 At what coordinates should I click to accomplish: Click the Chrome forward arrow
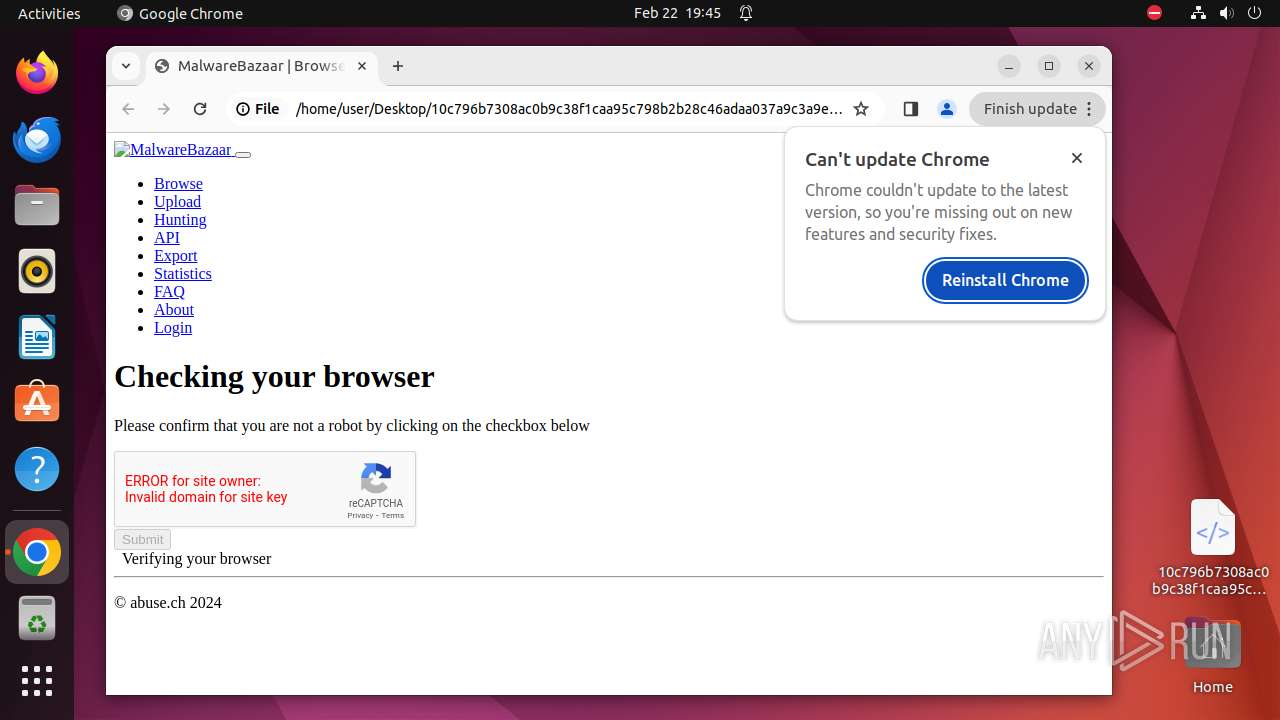164,109
